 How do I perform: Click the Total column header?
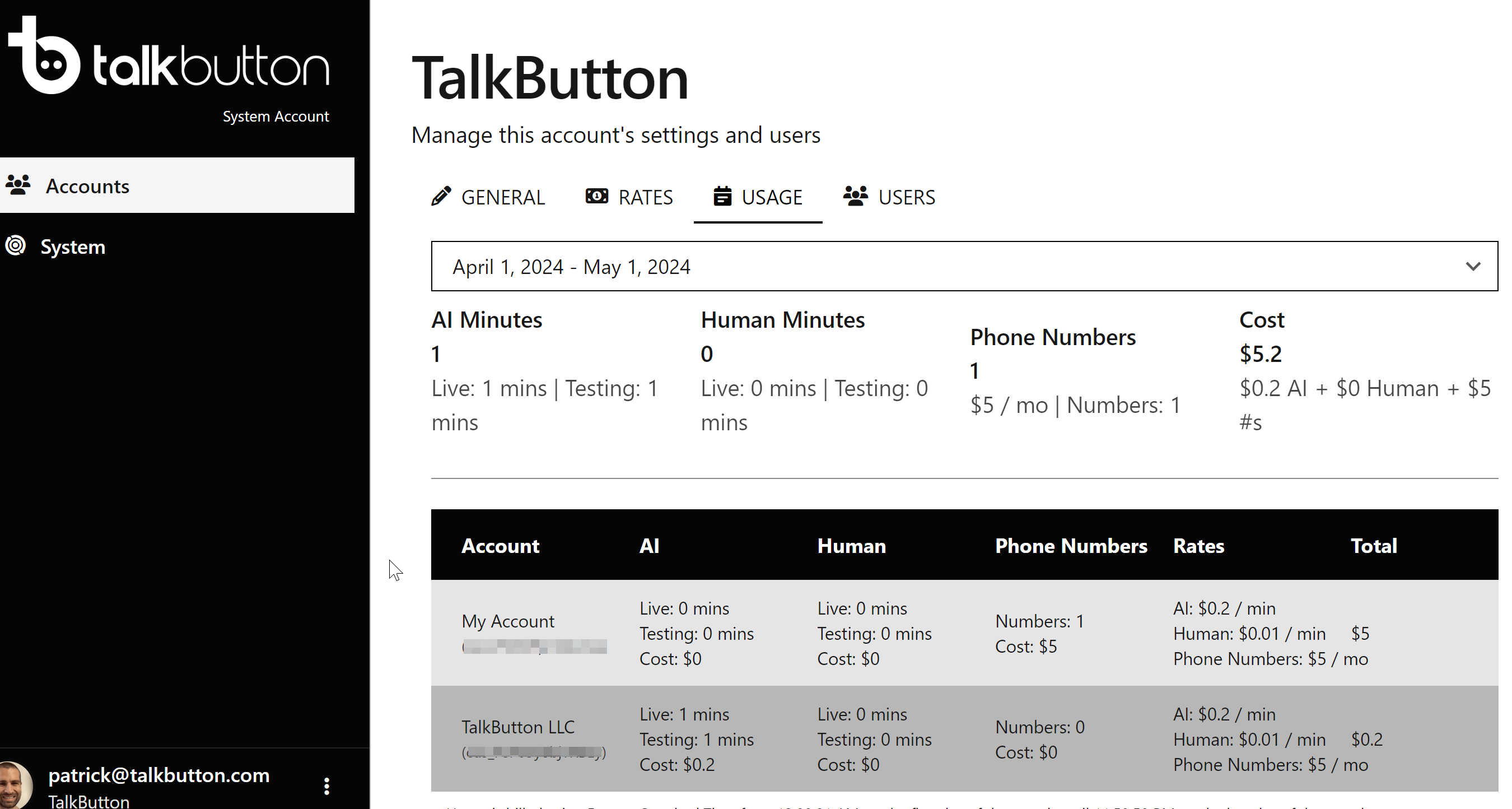(1373, 546)
